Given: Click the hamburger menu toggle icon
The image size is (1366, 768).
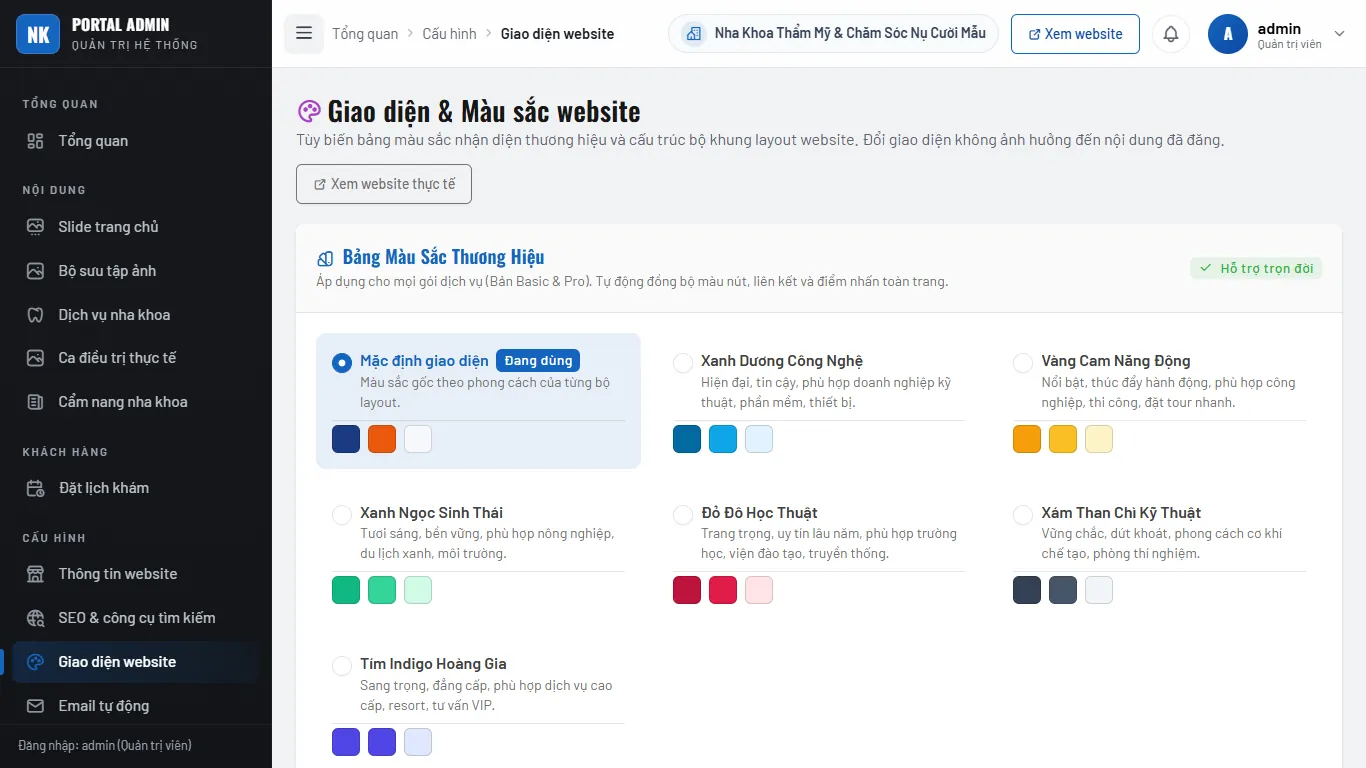Looking at the screenshot, I should [304, 33].
